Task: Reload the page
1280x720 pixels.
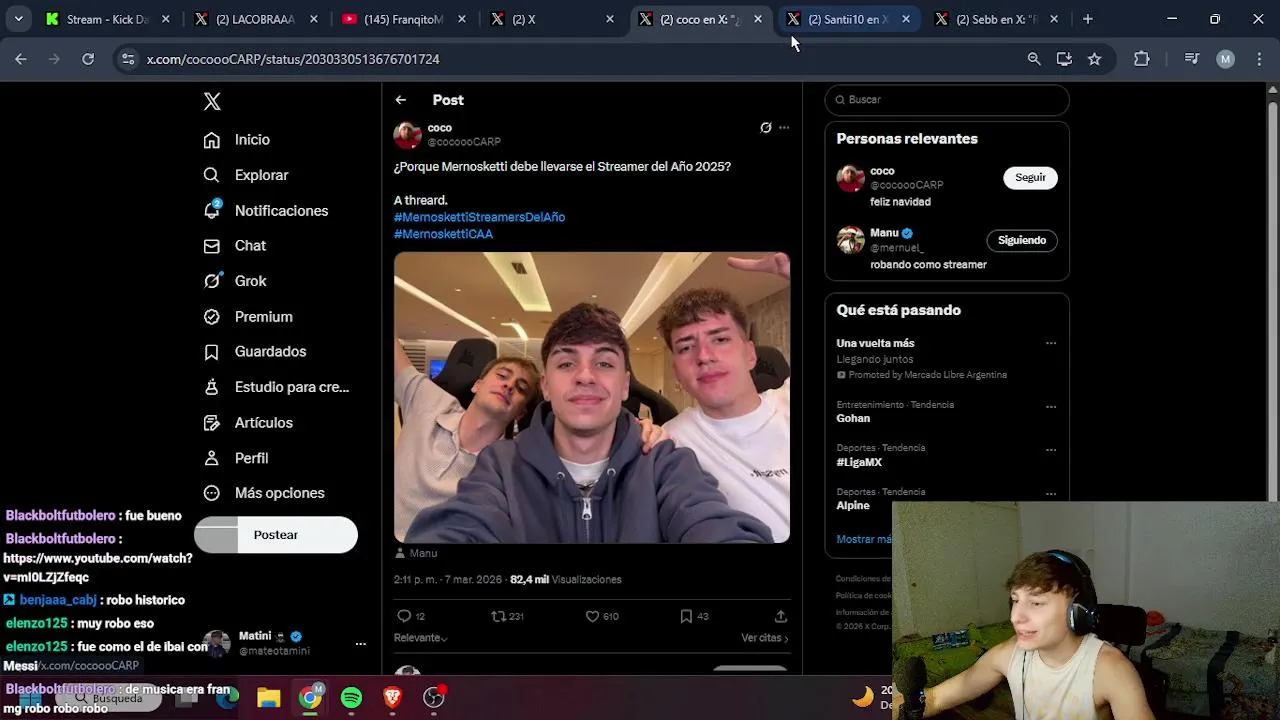Action: 88,59
